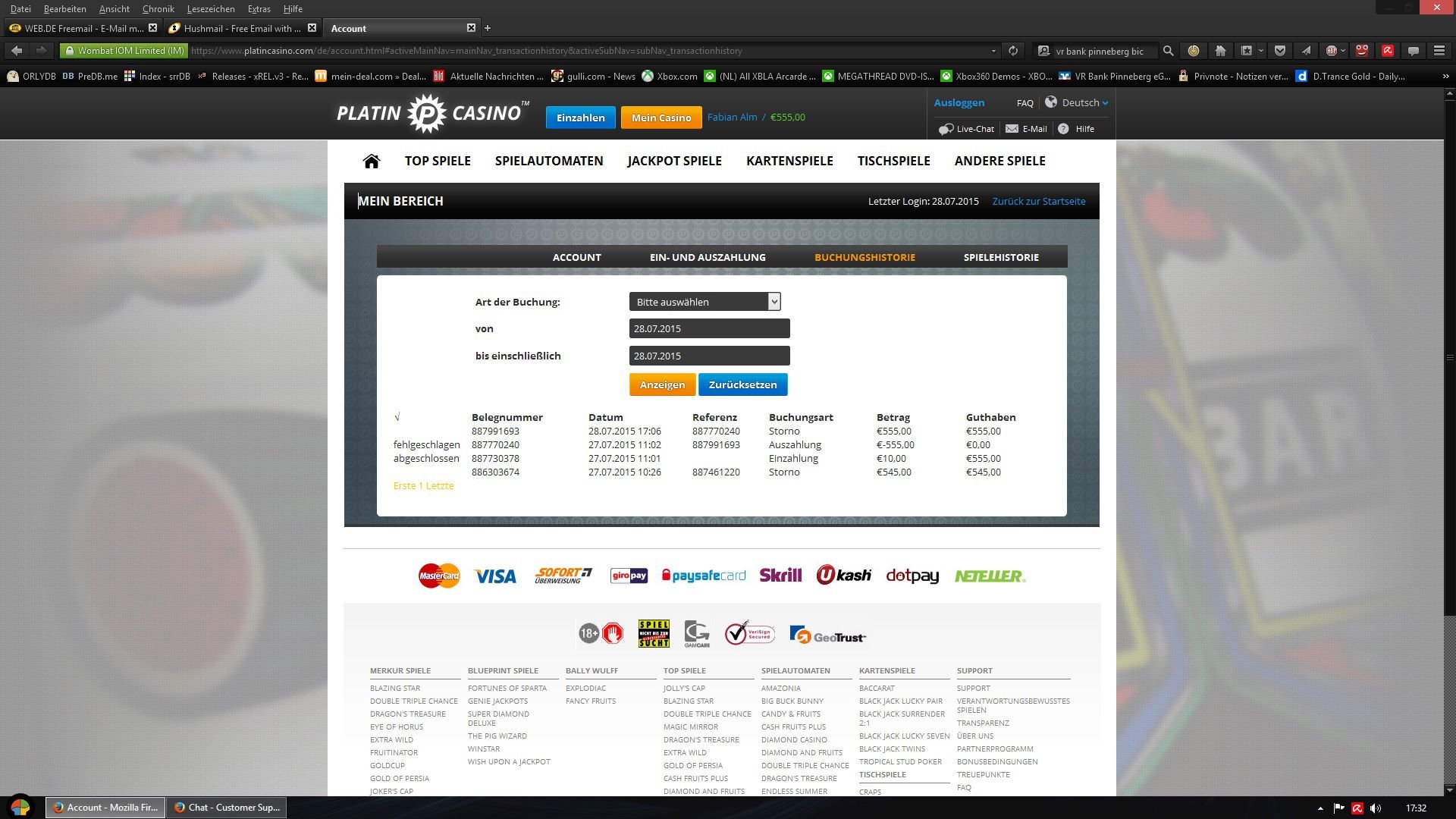
Task: Expand the Adblock Plus dropdown arrow
Action: tap(1343, 51)
